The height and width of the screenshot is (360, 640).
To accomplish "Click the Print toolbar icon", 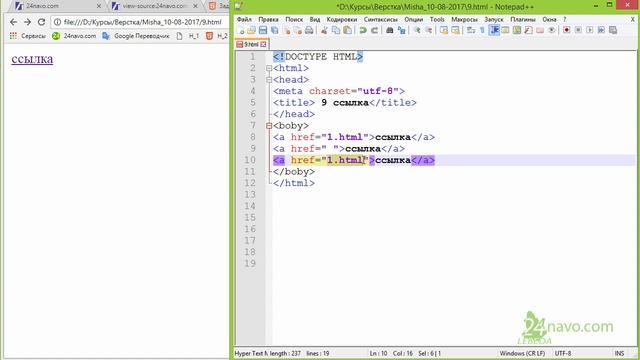I will 309,30.
